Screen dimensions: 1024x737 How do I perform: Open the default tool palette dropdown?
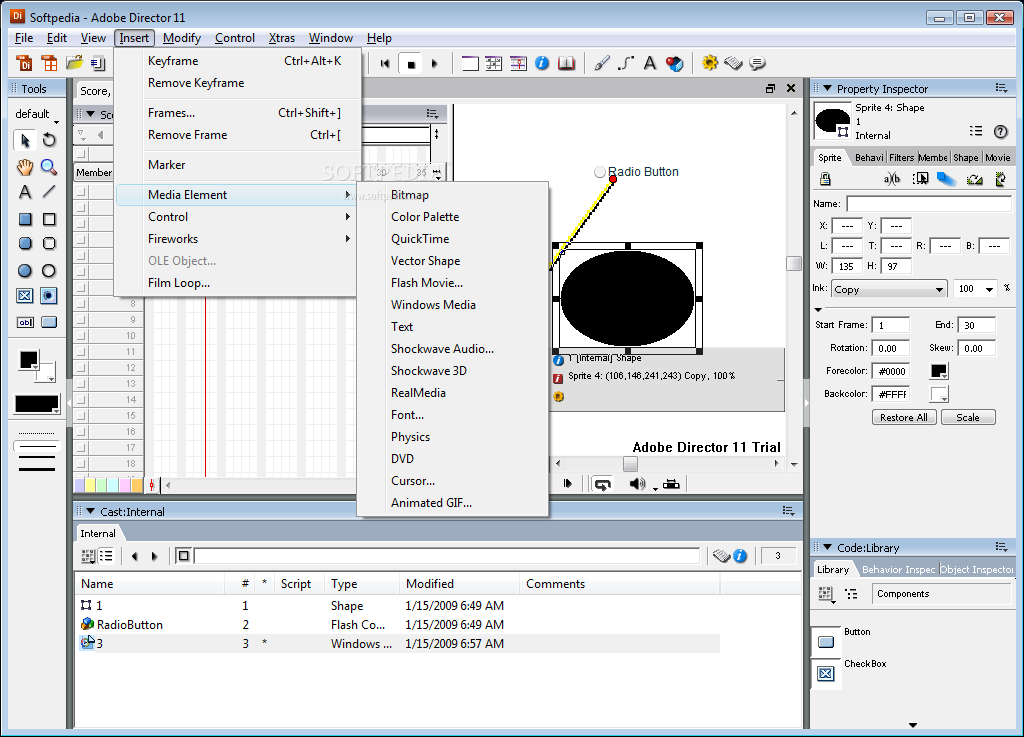tap(37, 114)
